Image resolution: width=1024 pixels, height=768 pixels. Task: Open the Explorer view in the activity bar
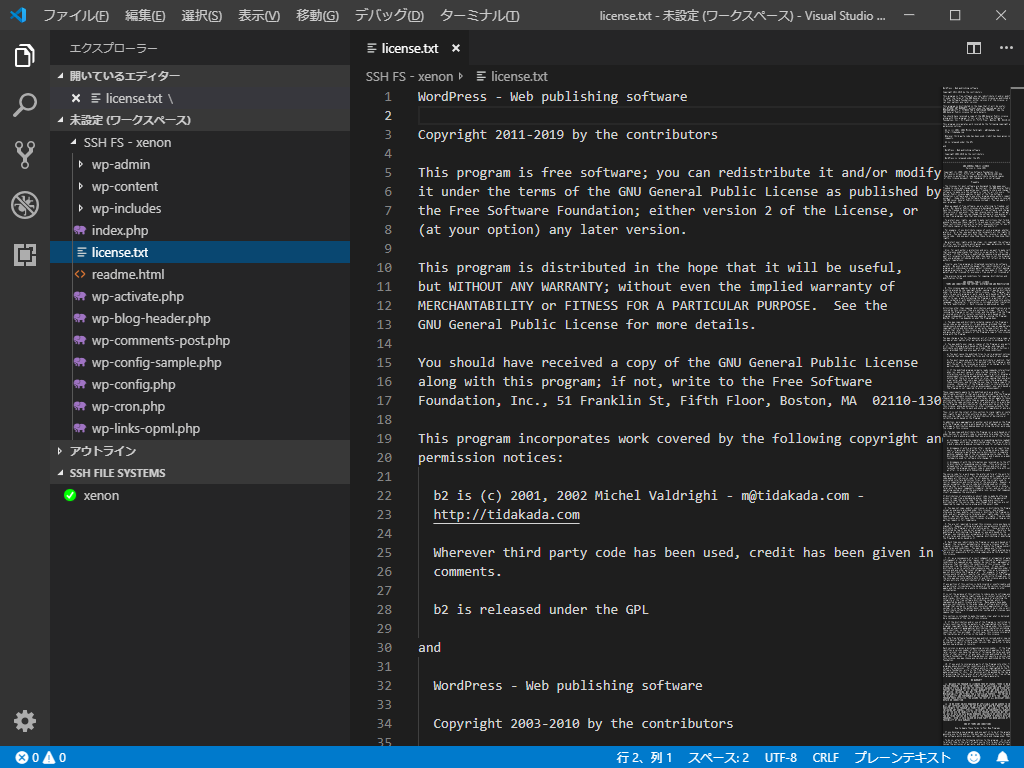coord(25,57)
